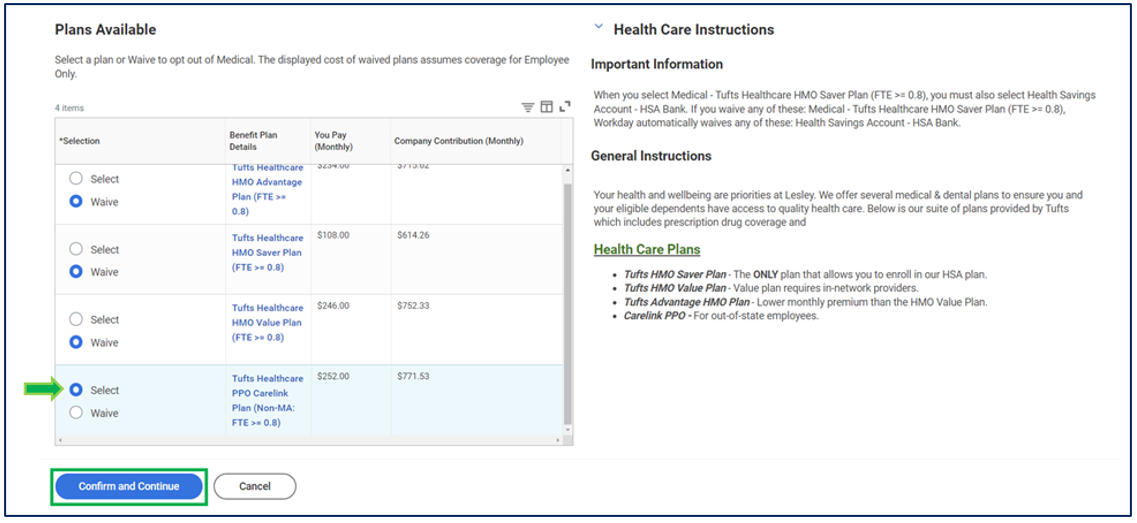Click the Carelink PPO bullet text
1137x523 pixels.
pos(721,316)
